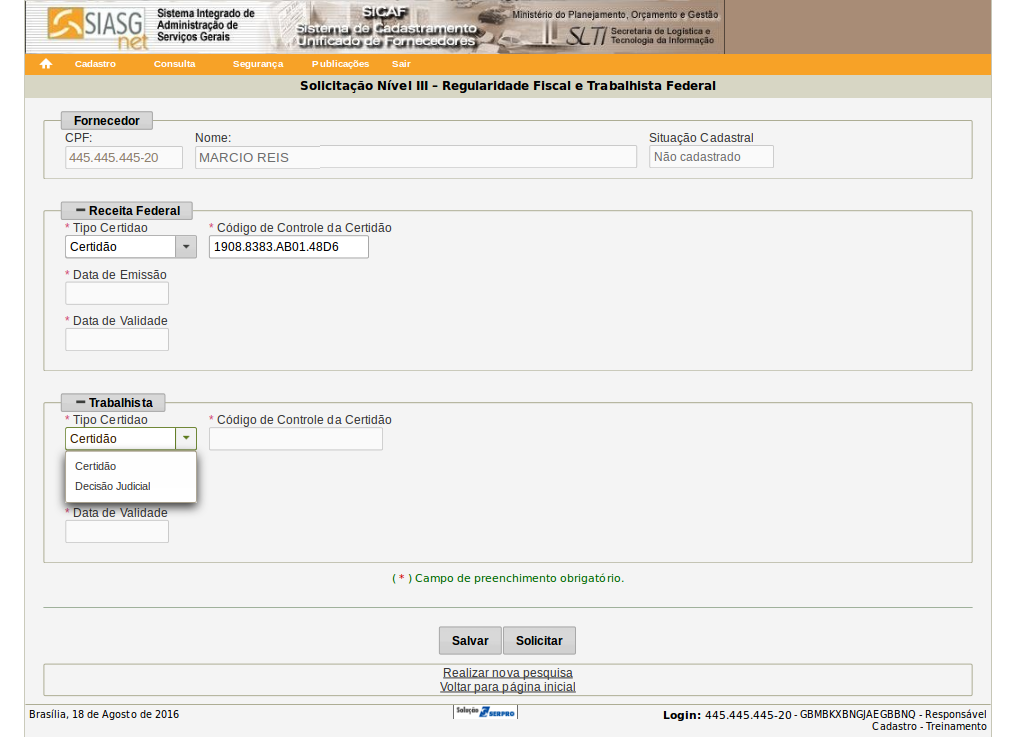Toggle the Trabalhista Tipo Certidao dropdown arrow
Image resolution: width=1016 pixels, height=737 pixels.
186,439
